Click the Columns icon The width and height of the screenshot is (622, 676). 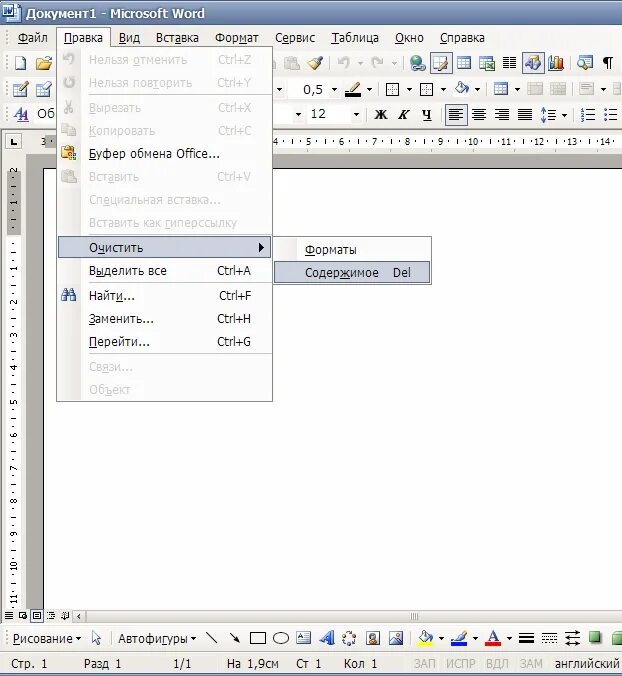click(509, 63)
